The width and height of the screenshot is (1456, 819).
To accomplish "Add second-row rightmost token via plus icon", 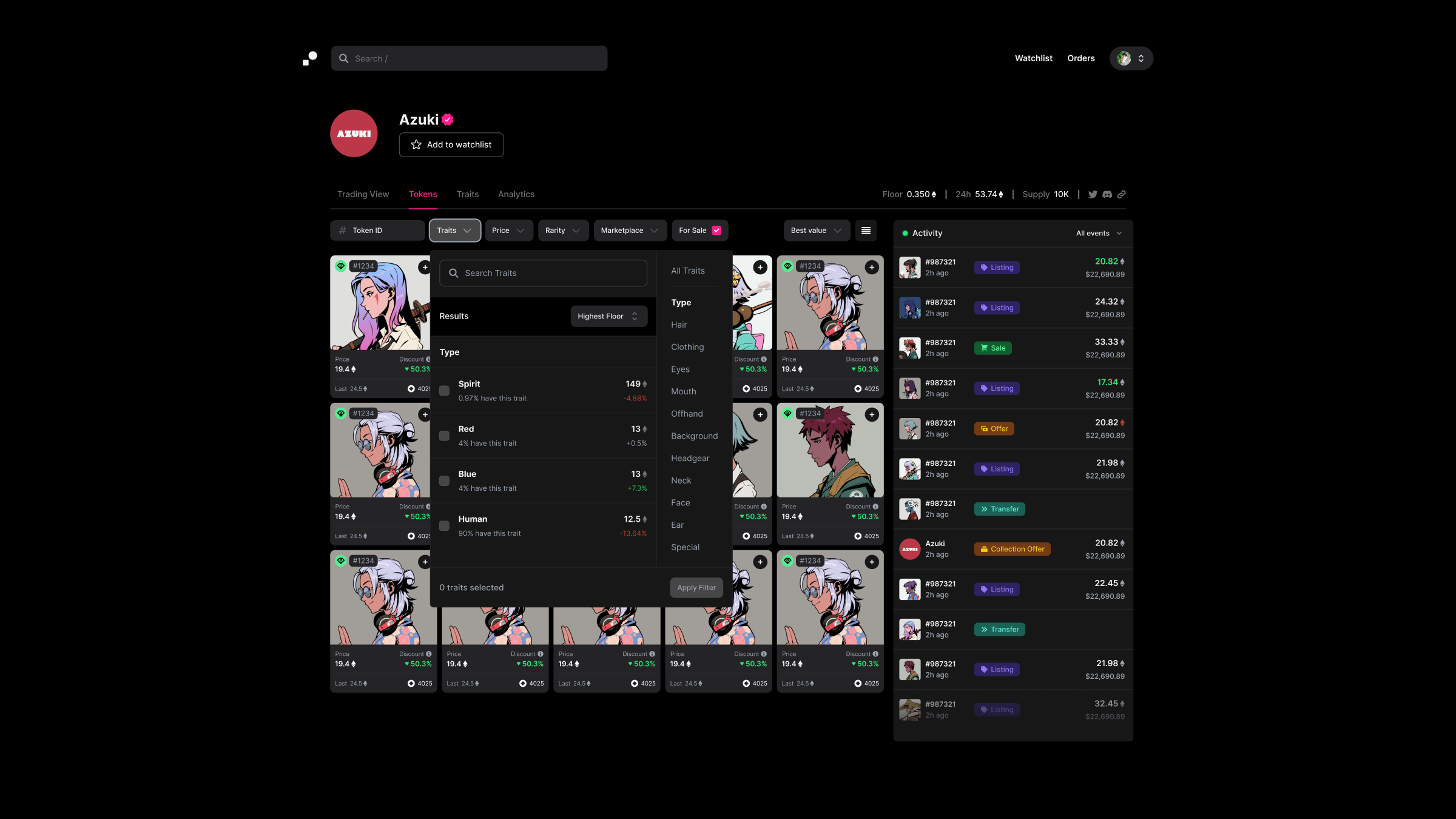I will pos(872,414).
